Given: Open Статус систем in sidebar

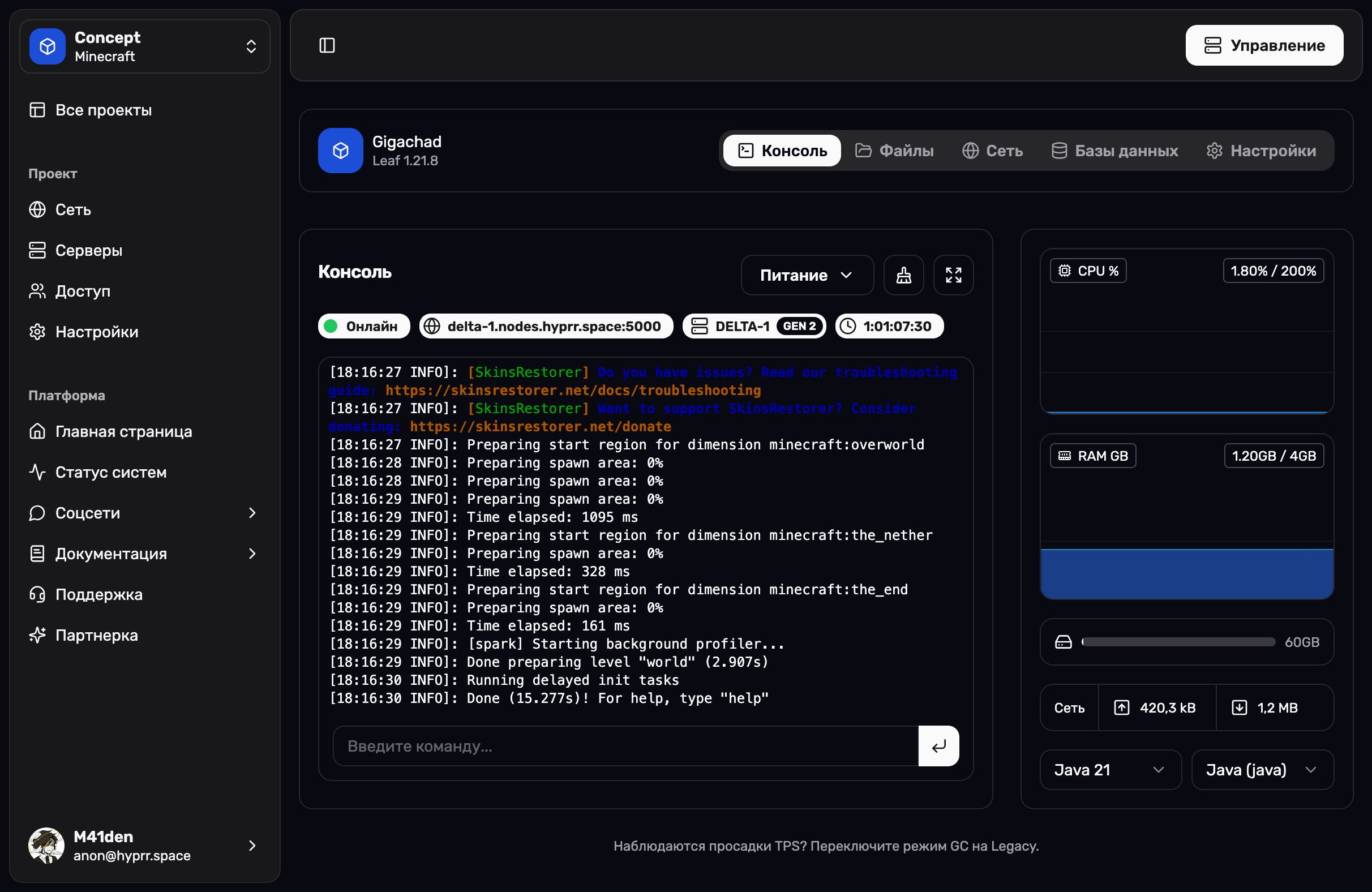Looking at the screenshot, I should 111,471.
